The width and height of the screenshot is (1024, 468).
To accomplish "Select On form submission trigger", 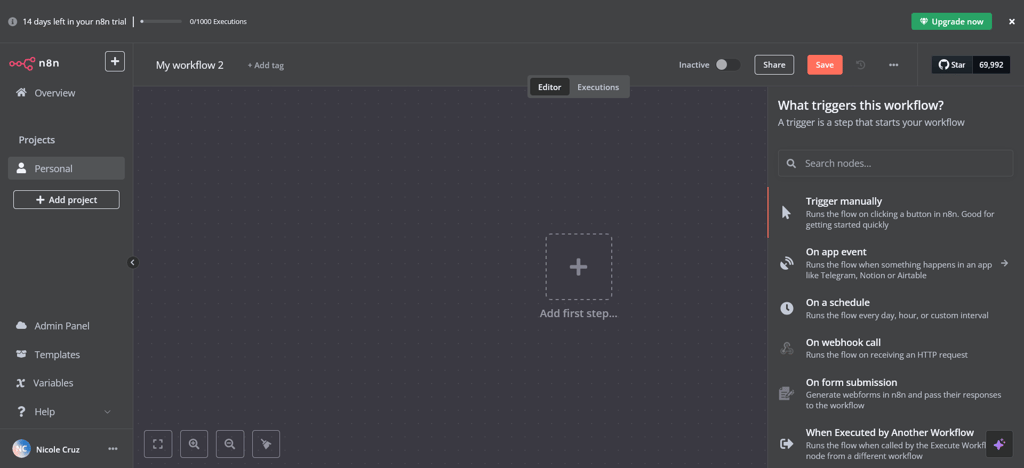I will pos(895,393).
